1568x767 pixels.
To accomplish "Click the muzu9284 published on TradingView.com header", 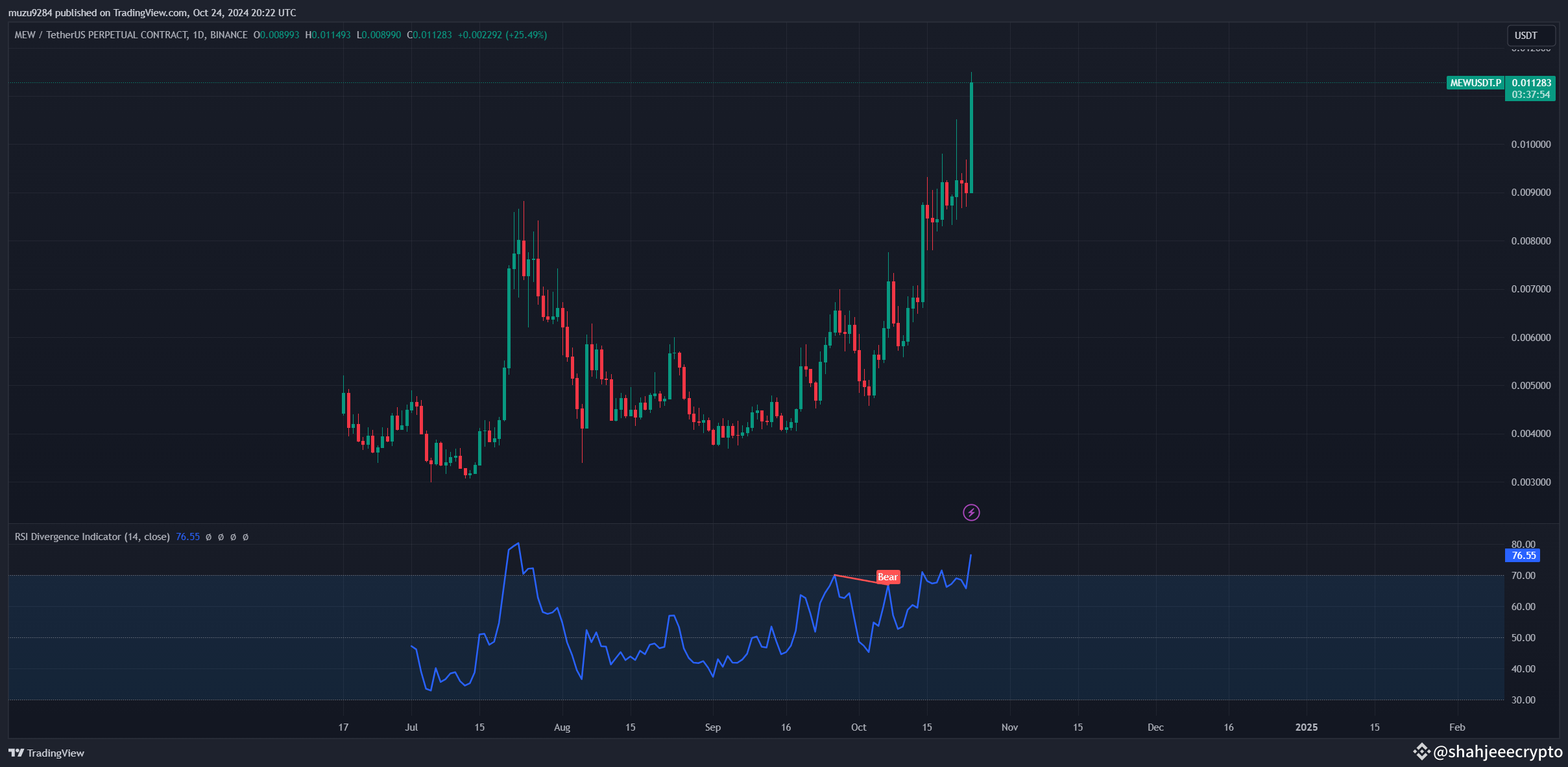I will [x=152, y=12].
